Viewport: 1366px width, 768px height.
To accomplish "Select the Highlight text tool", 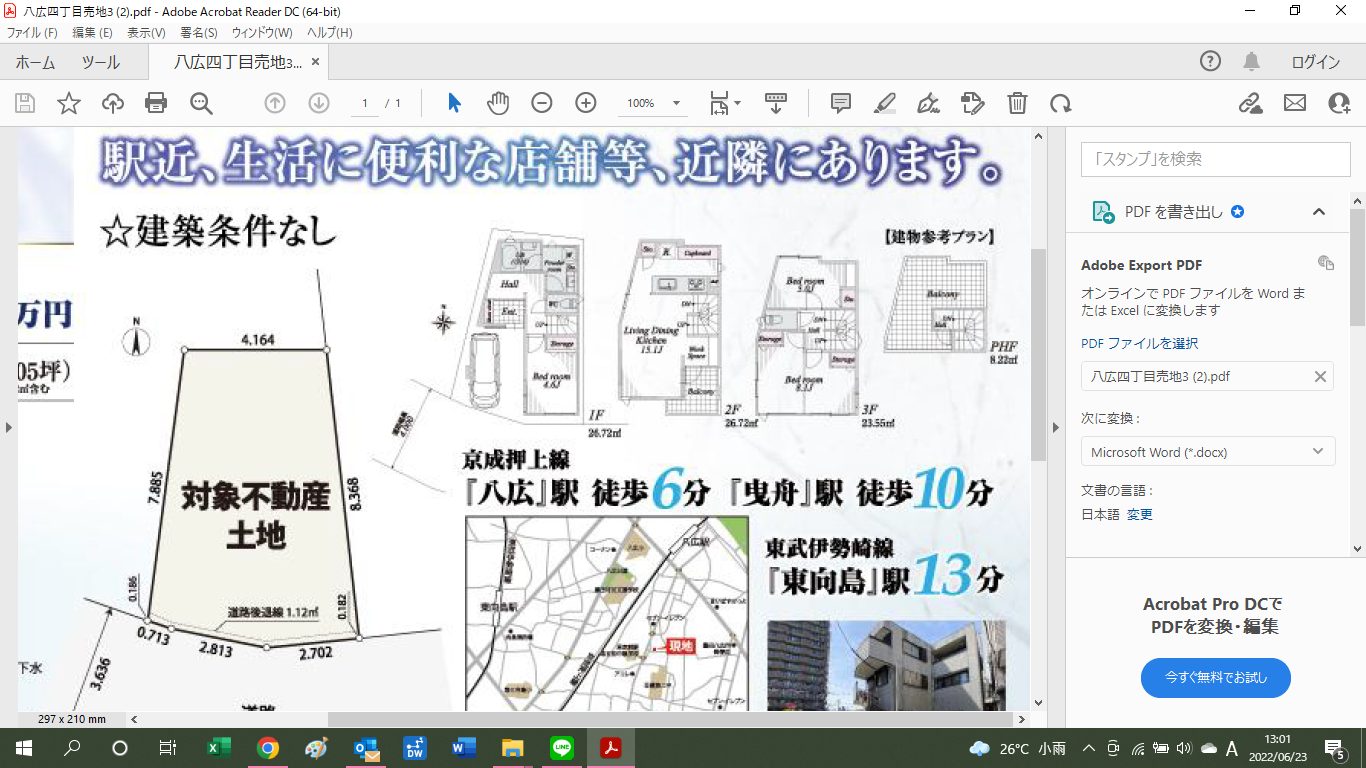I will tap(884, 103).
